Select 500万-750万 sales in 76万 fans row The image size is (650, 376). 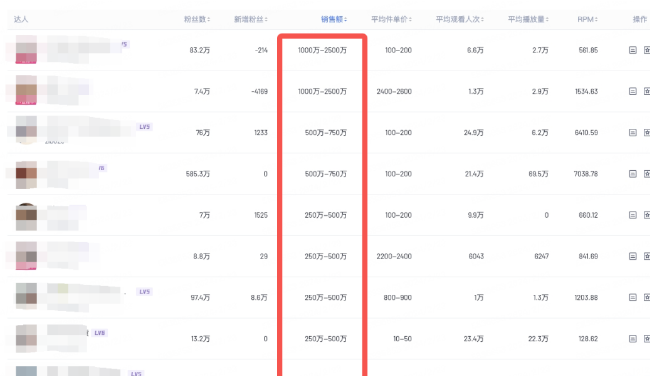(325, 133)
